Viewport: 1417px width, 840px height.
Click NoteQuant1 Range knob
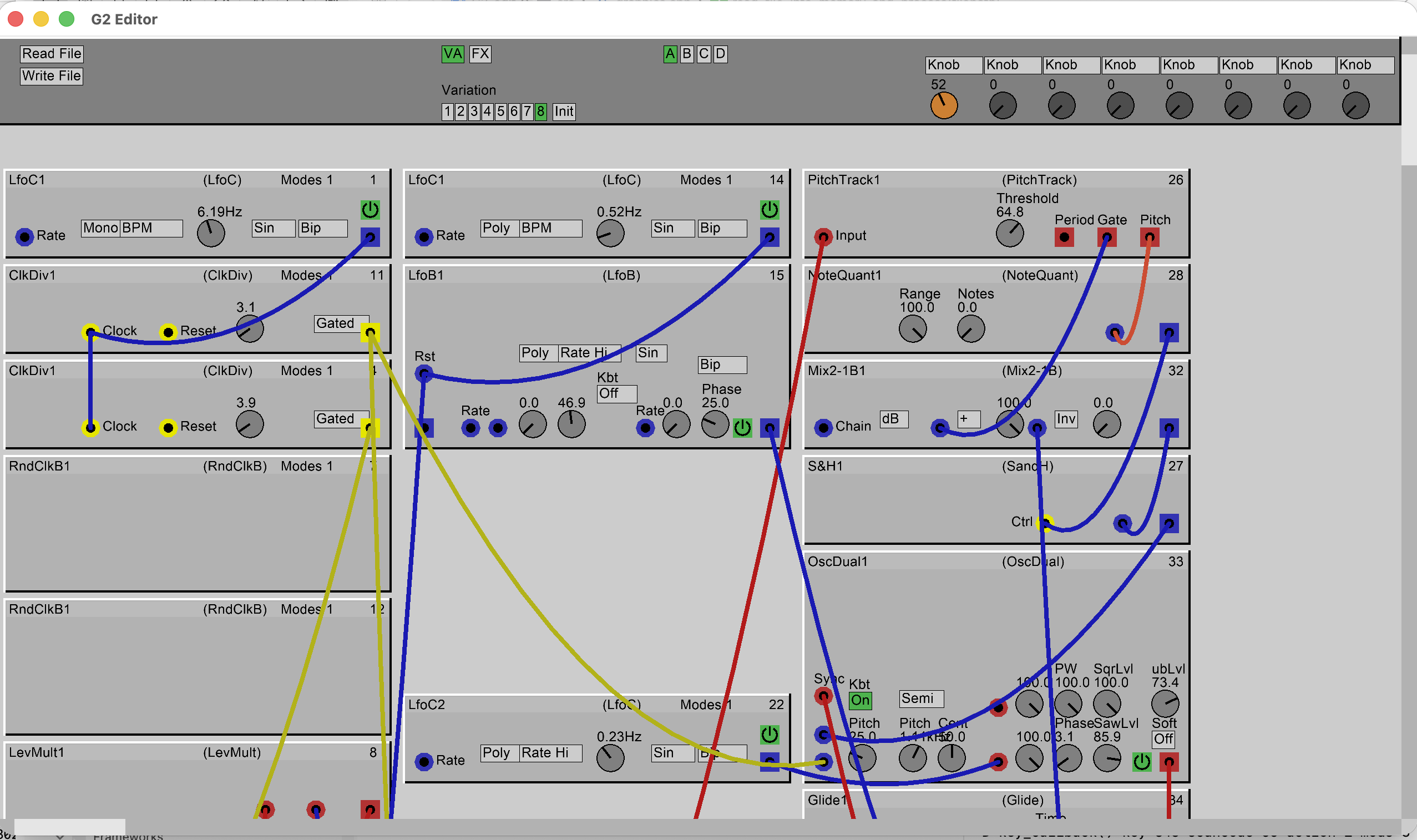(x=912, y=329)
